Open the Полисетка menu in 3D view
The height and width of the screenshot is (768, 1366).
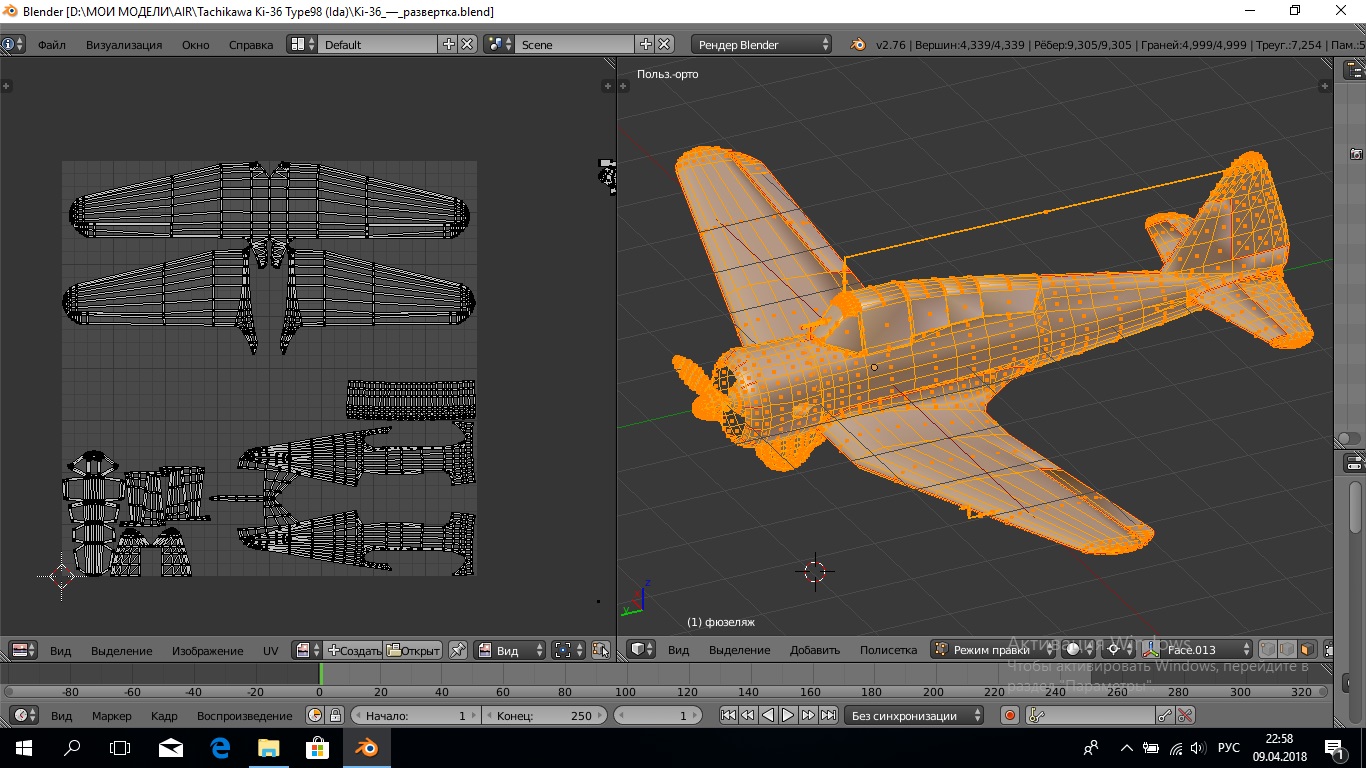pyautogui.click(x=888, y=650)
